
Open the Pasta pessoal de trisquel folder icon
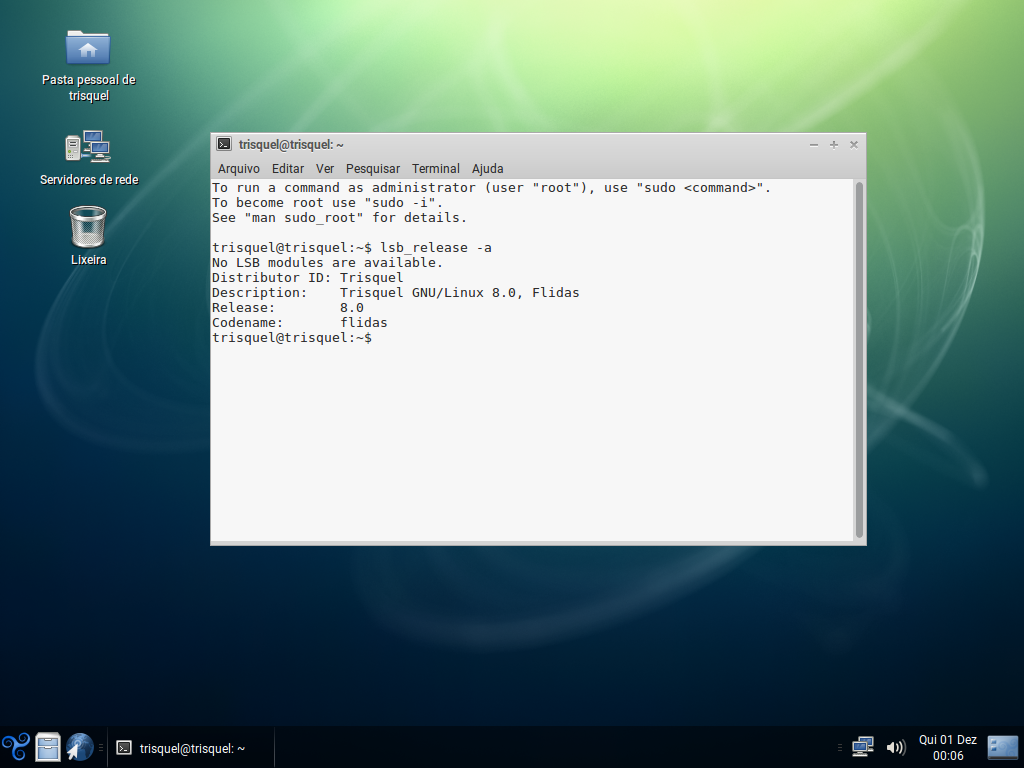pos(88,47)
